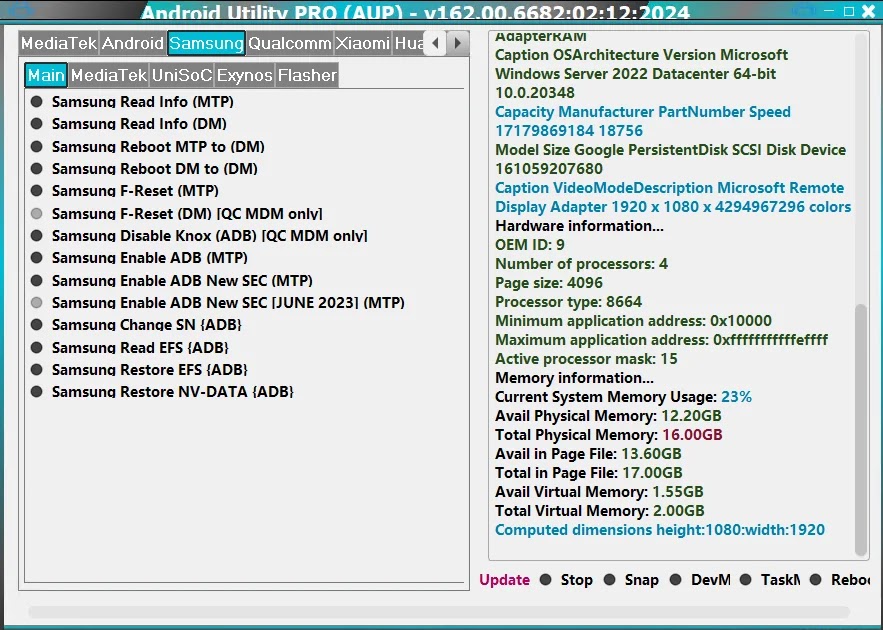Viewport: 883px width, 630px height.
Task: Select Samsung Read EFS {ADB}
Action: 130,348
